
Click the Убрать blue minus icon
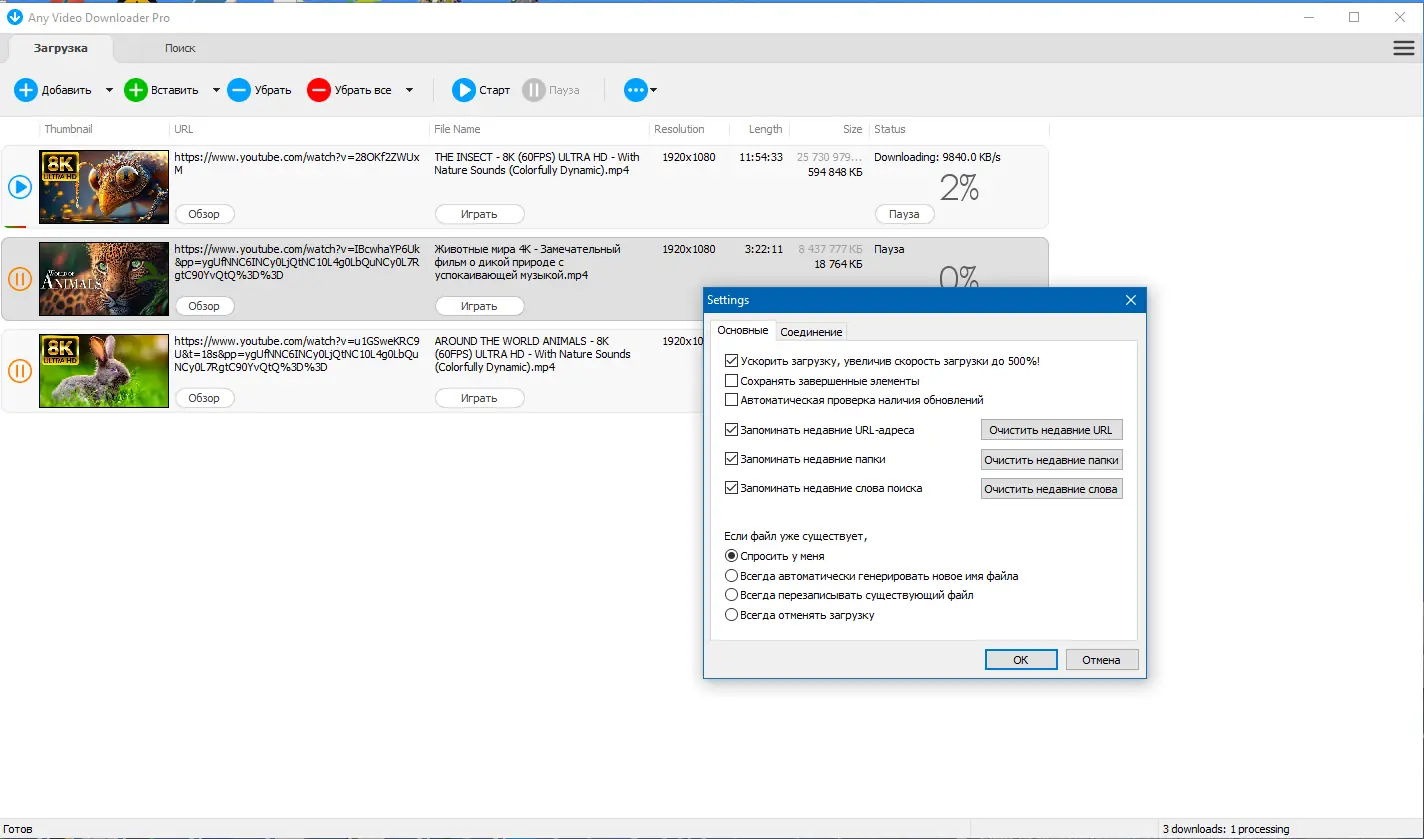click(238, 90)
